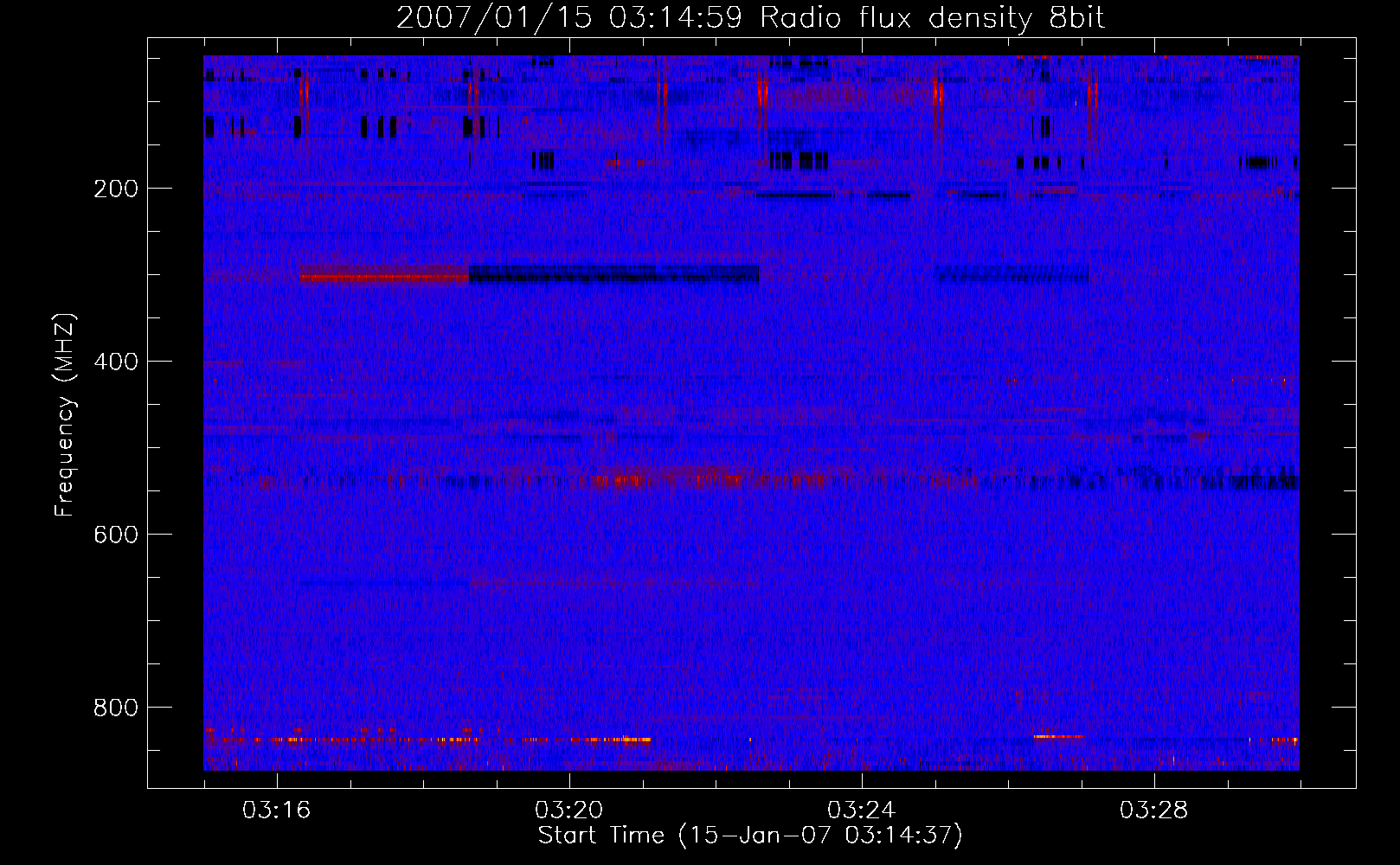Click the 400 frequency tick label
The width and height of the screenshot is (1400, 865).
116,362
